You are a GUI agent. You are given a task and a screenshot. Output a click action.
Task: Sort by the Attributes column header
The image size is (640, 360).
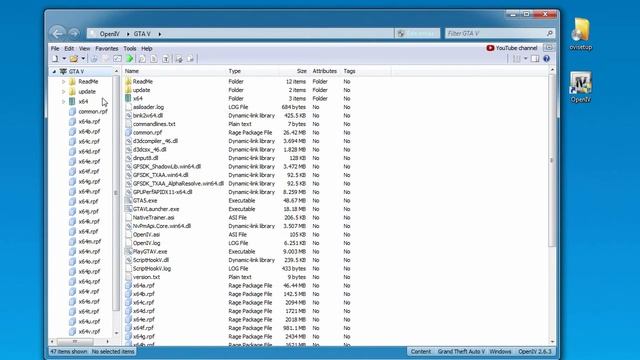coord(325,71)
